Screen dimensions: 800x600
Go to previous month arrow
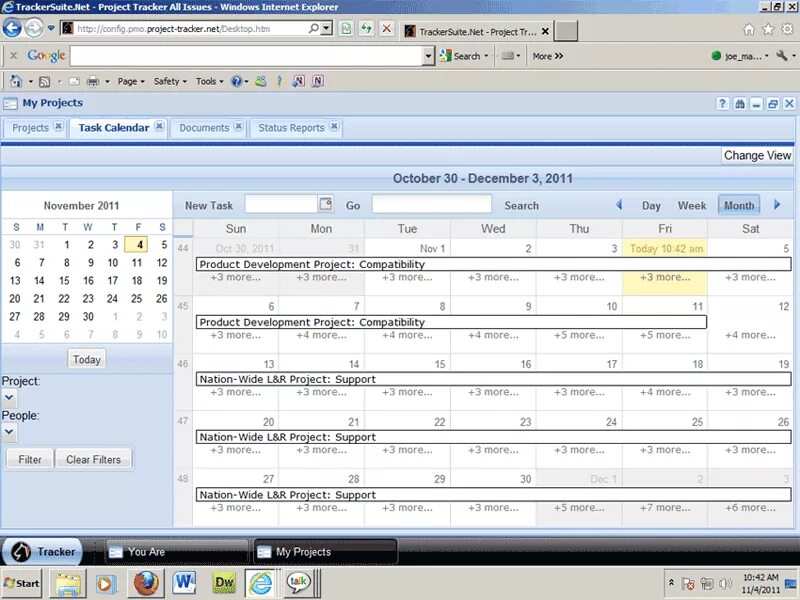point(619,205)
